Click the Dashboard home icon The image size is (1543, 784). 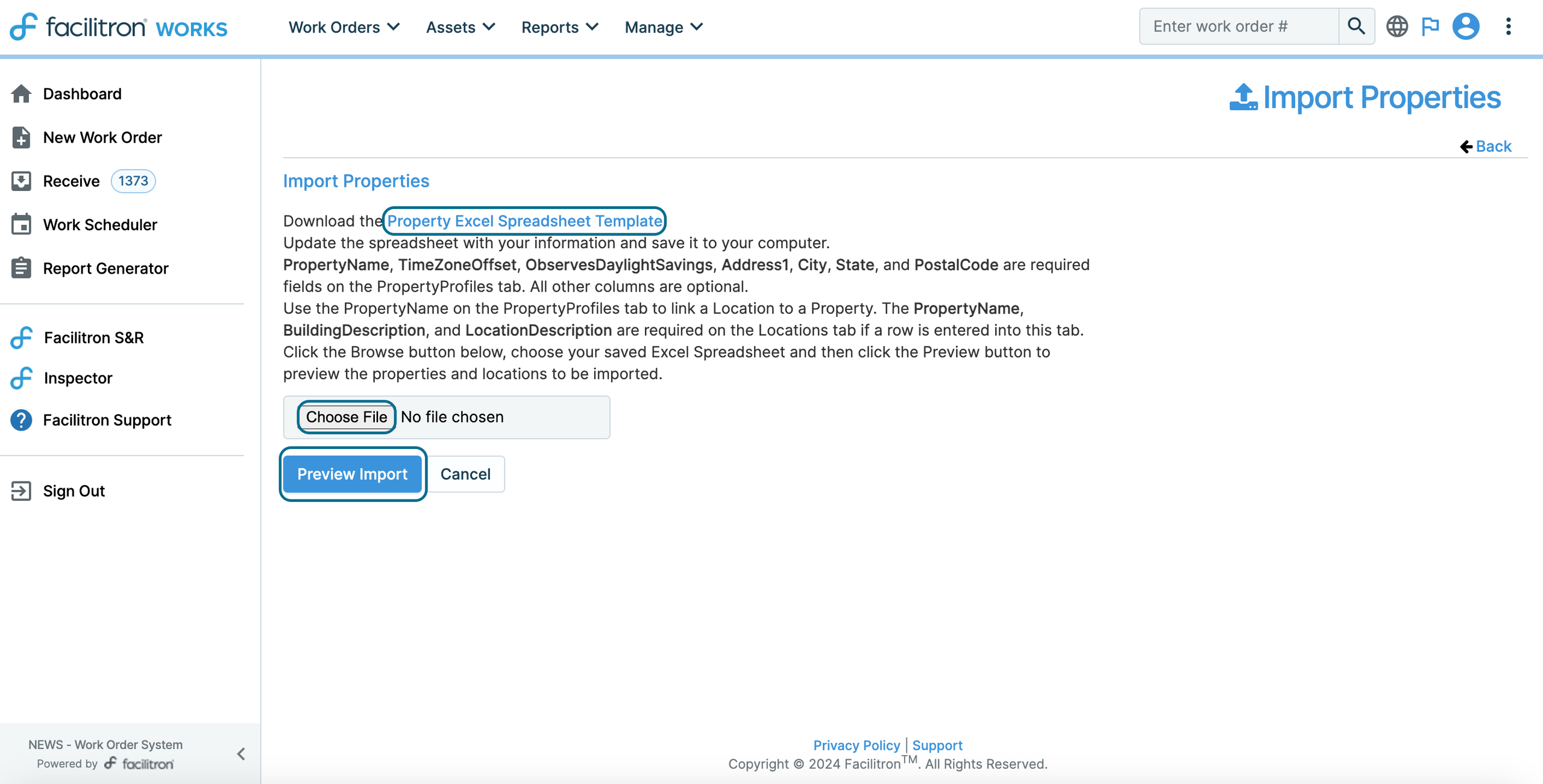click(x=21, y=94)
